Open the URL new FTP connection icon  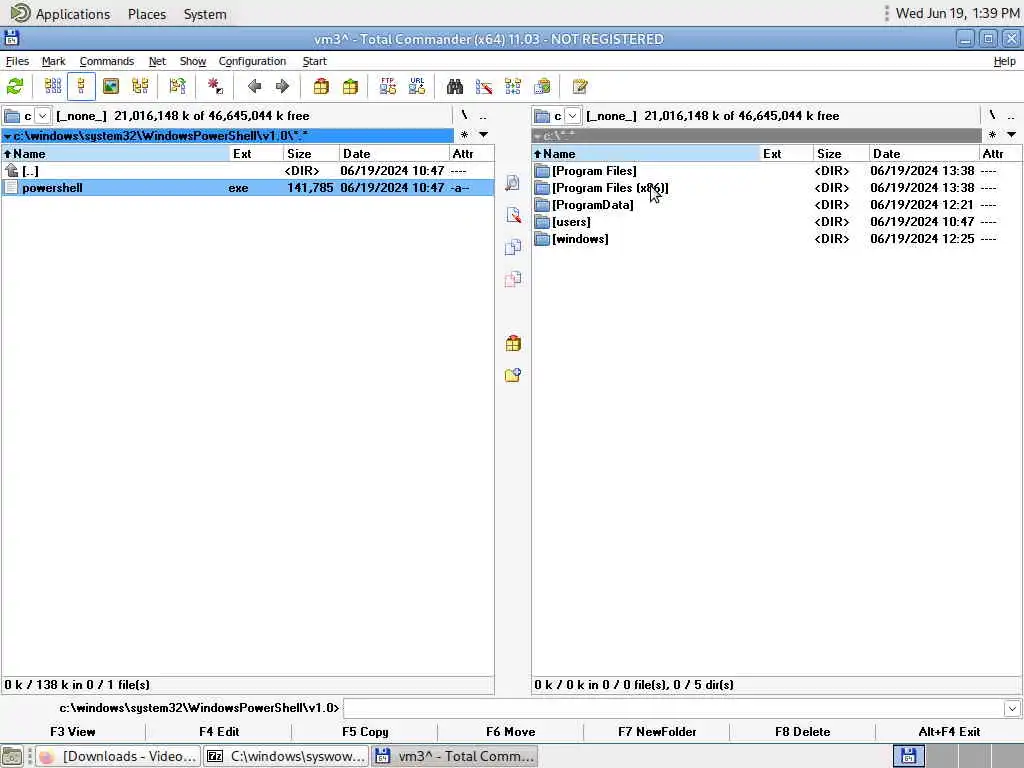417,86
